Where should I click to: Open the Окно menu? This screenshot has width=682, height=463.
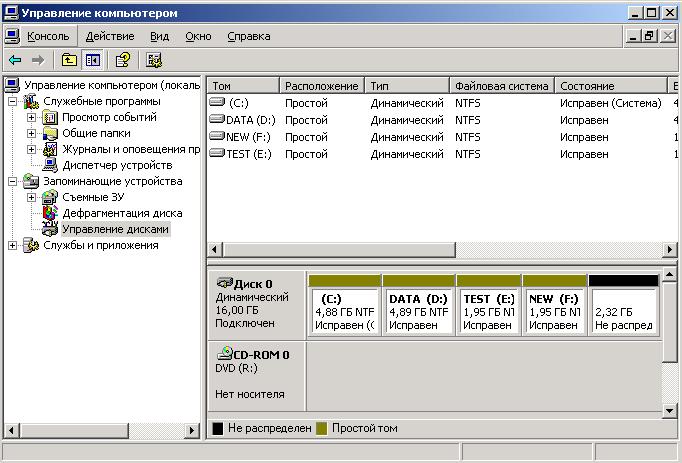(198, 36)
